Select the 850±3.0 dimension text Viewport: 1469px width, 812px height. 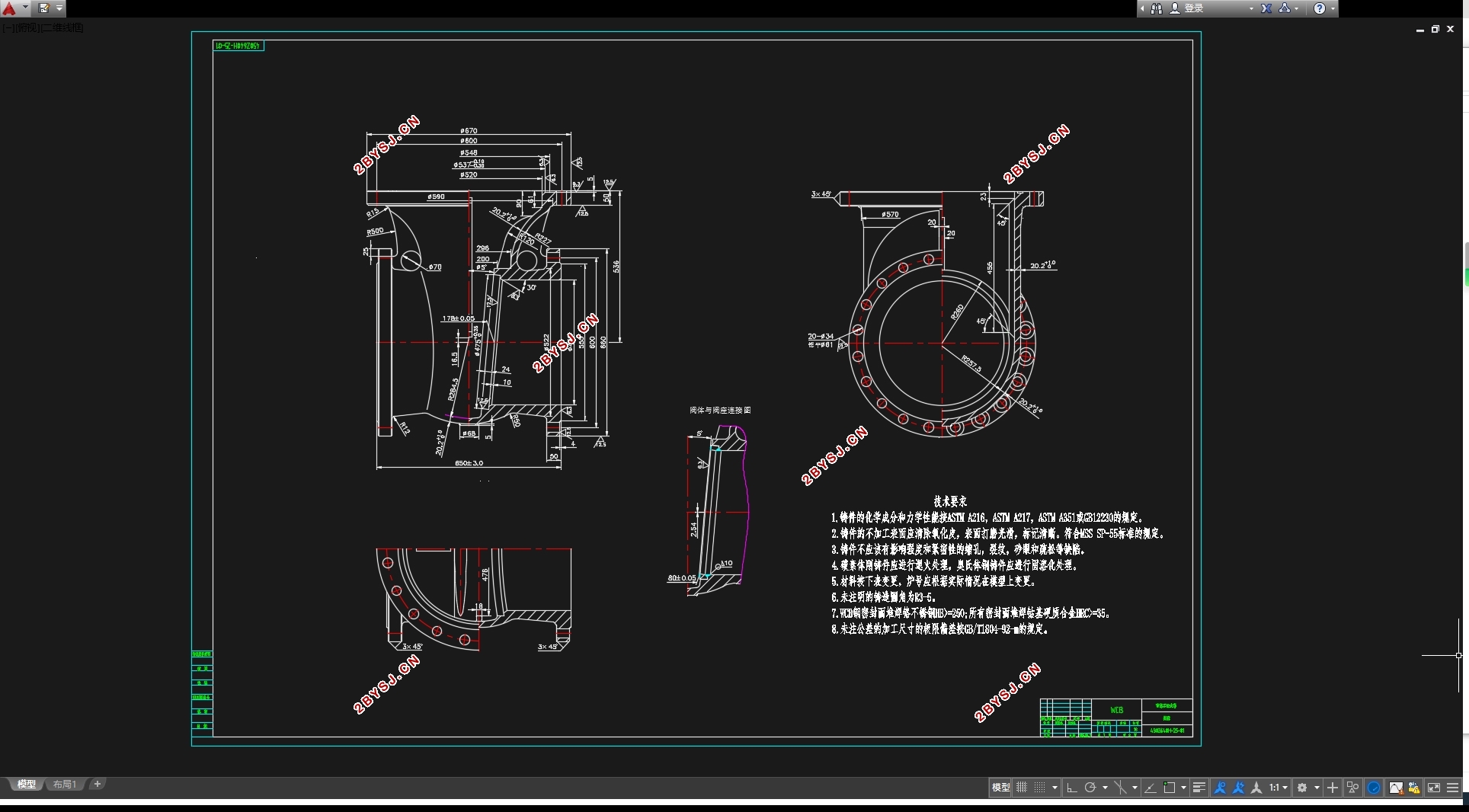[x=469, y=463]
